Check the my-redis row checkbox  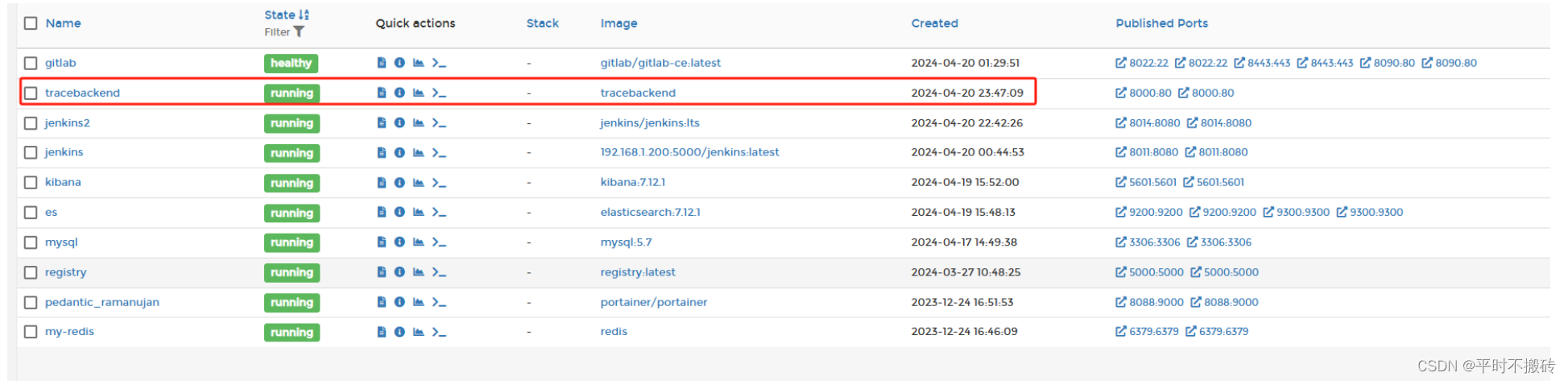(x=31, y=332)
